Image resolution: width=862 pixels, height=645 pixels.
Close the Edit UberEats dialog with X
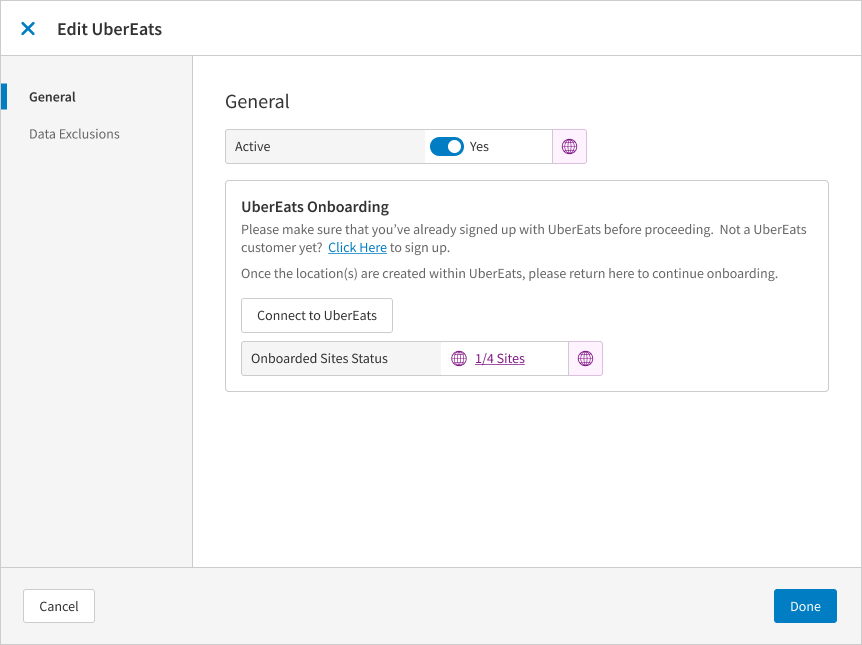[x=28, y=29]
